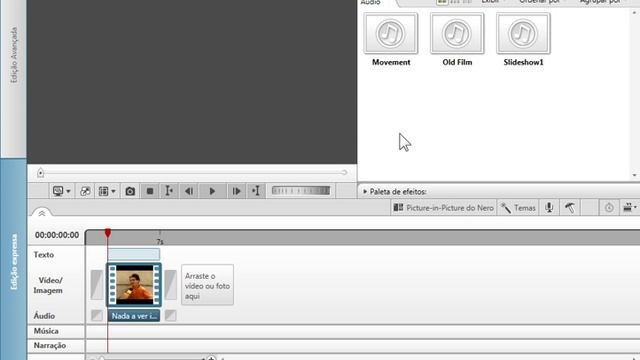This screenshot has height=360, width=640.
Task: Click the 'Arraste o vídeo ou foto aqui' placeholder
Action: (207, 285)
